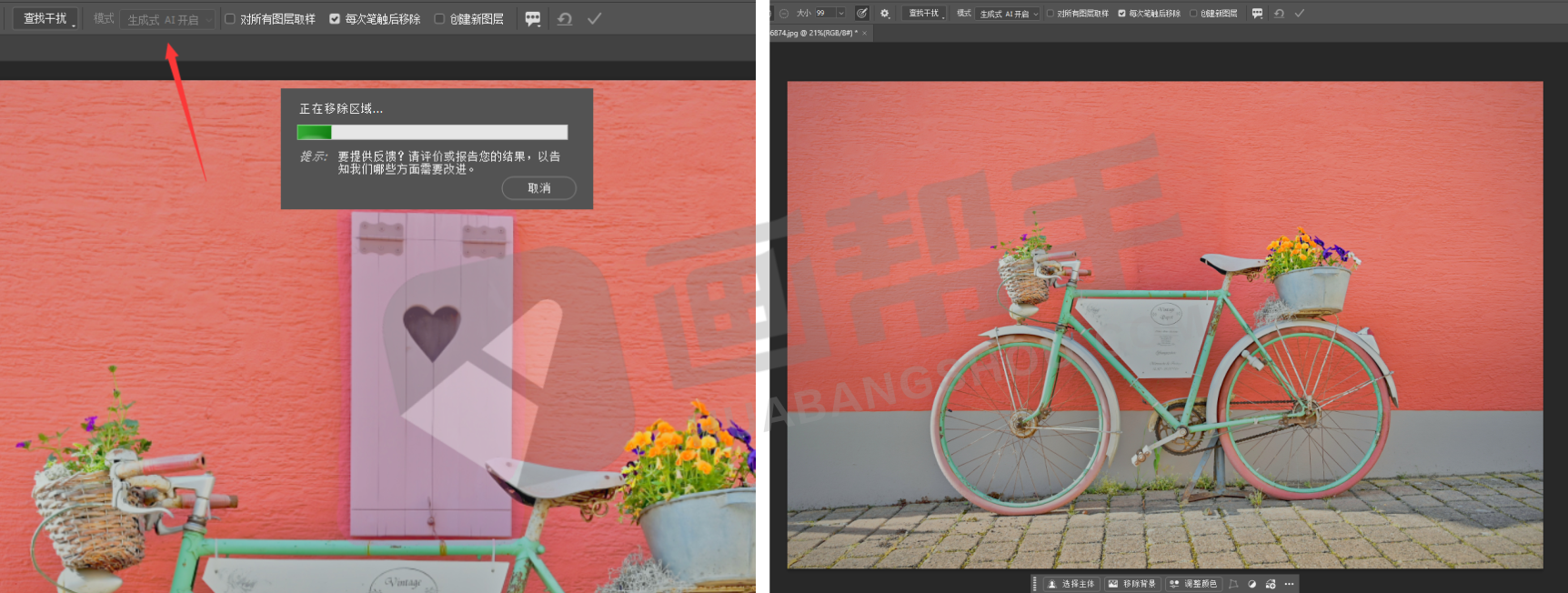Toggle 每次笔触后移除 checkbox in left toolbar
Image resolution: width=1568 pixels, height=593 pixels.
click(x=335, y=19)
